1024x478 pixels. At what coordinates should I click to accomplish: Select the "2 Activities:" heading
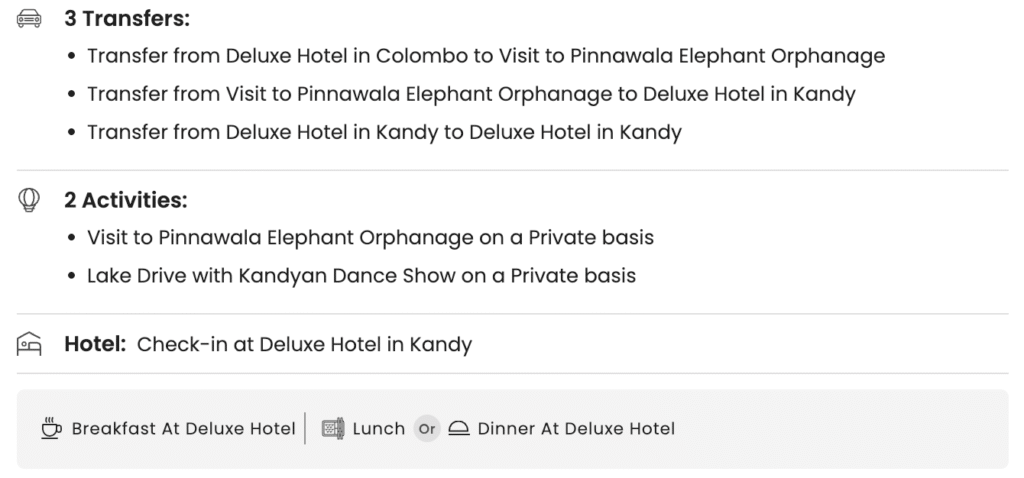click(126, 201)
